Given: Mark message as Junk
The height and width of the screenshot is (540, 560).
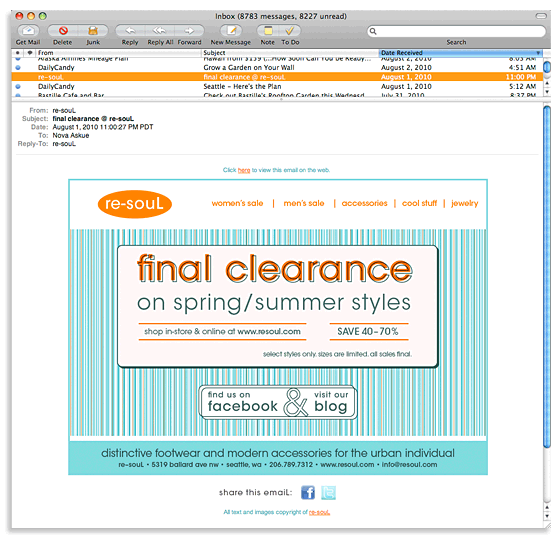Looking at the screenshot, I should pyautogui.click(x=93, y=31).
